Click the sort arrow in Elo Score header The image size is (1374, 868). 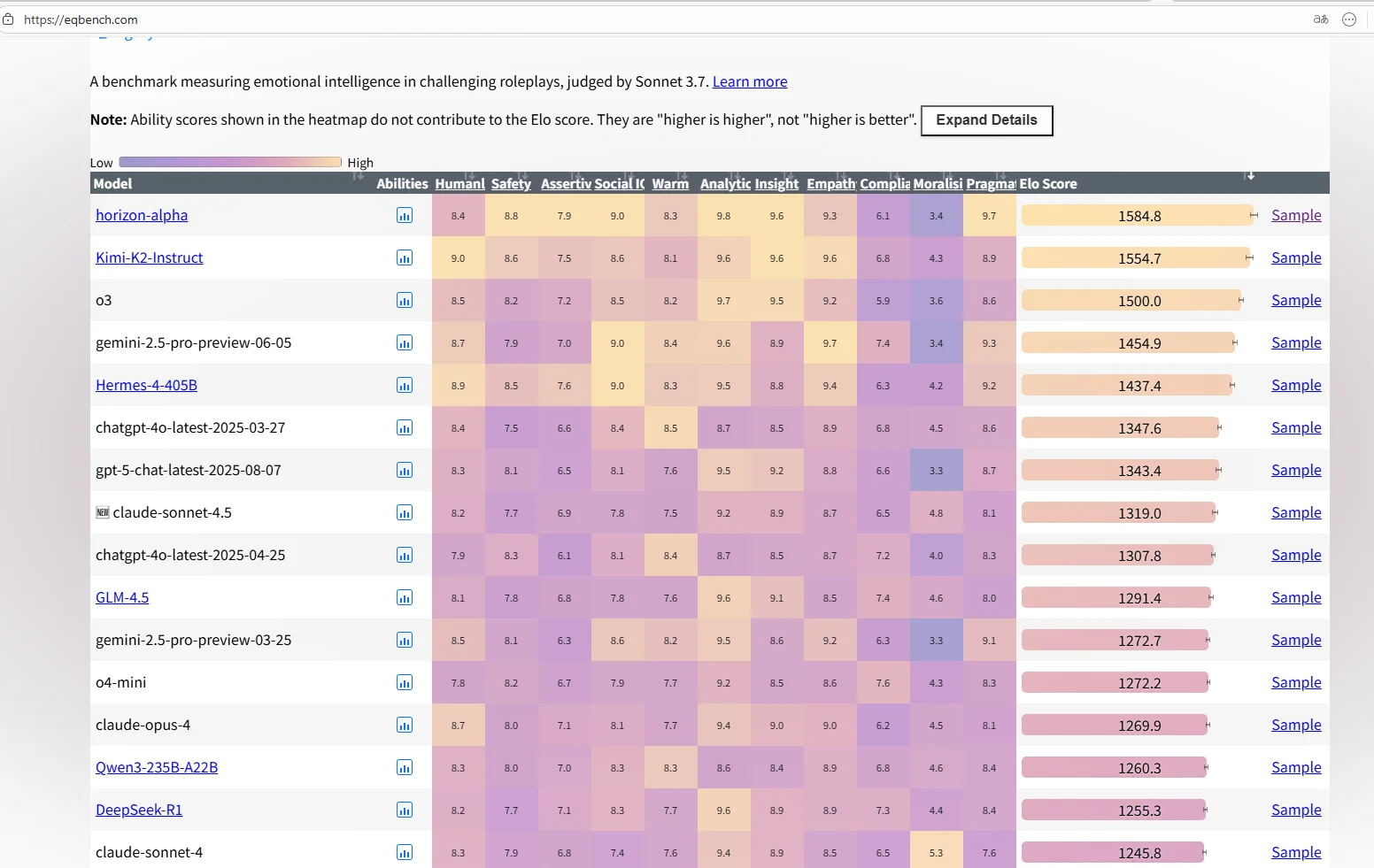click(1249, 176)
